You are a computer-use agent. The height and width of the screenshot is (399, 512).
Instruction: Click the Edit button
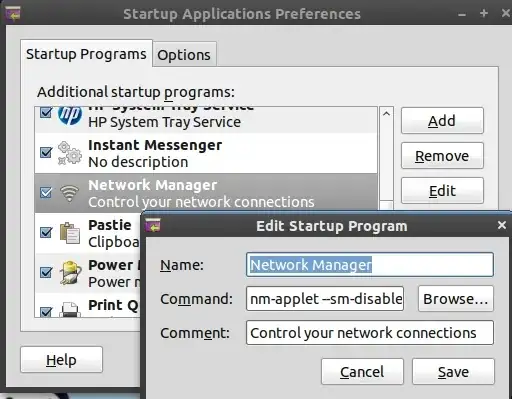click(442, 191)
